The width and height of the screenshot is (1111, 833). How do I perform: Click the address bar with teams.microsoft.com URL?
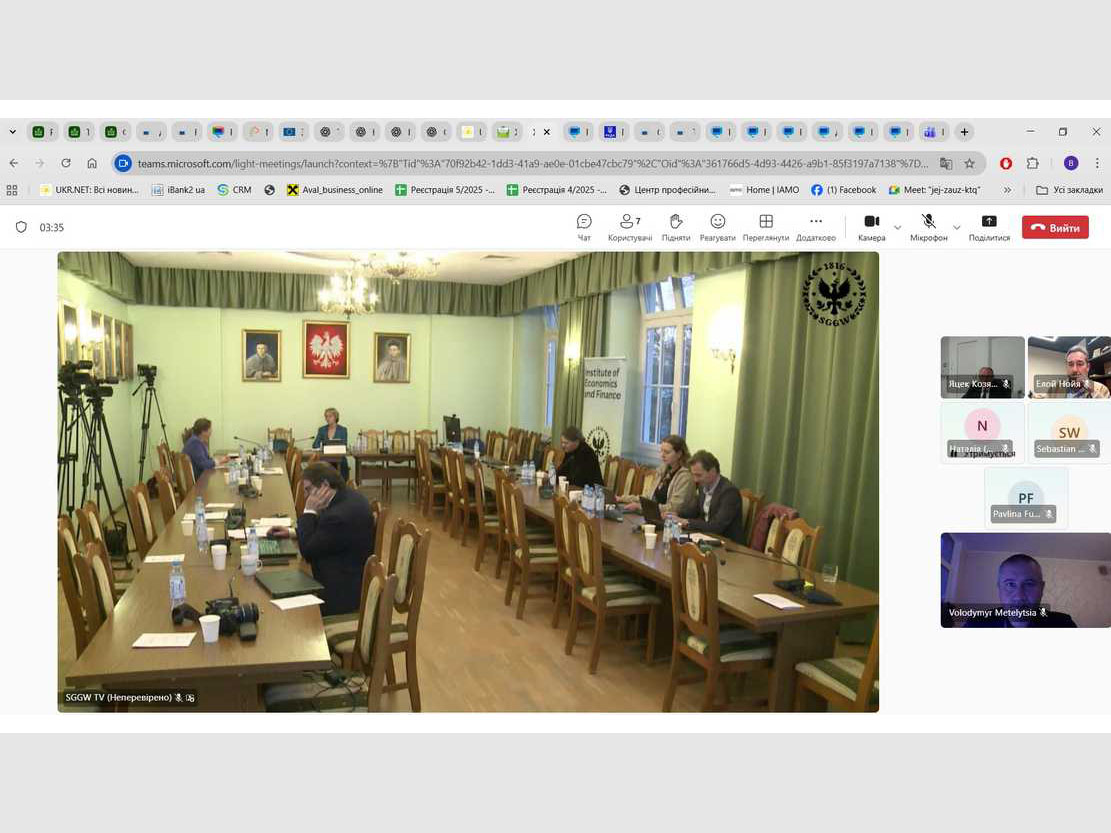(x=530, y=163)
